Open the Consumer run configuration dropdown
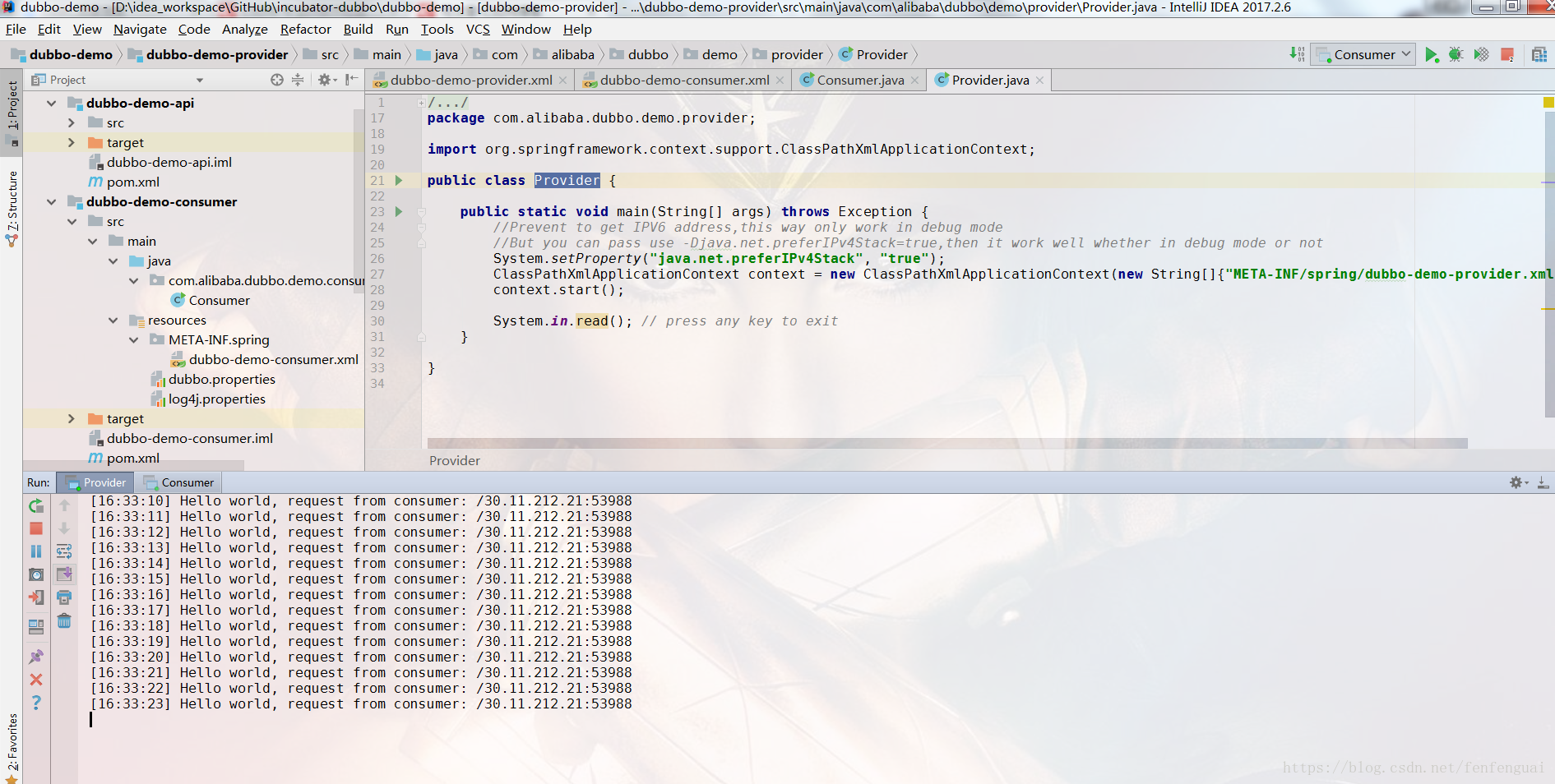This screenshot has width=1555, height=784. click(1363, 54)
